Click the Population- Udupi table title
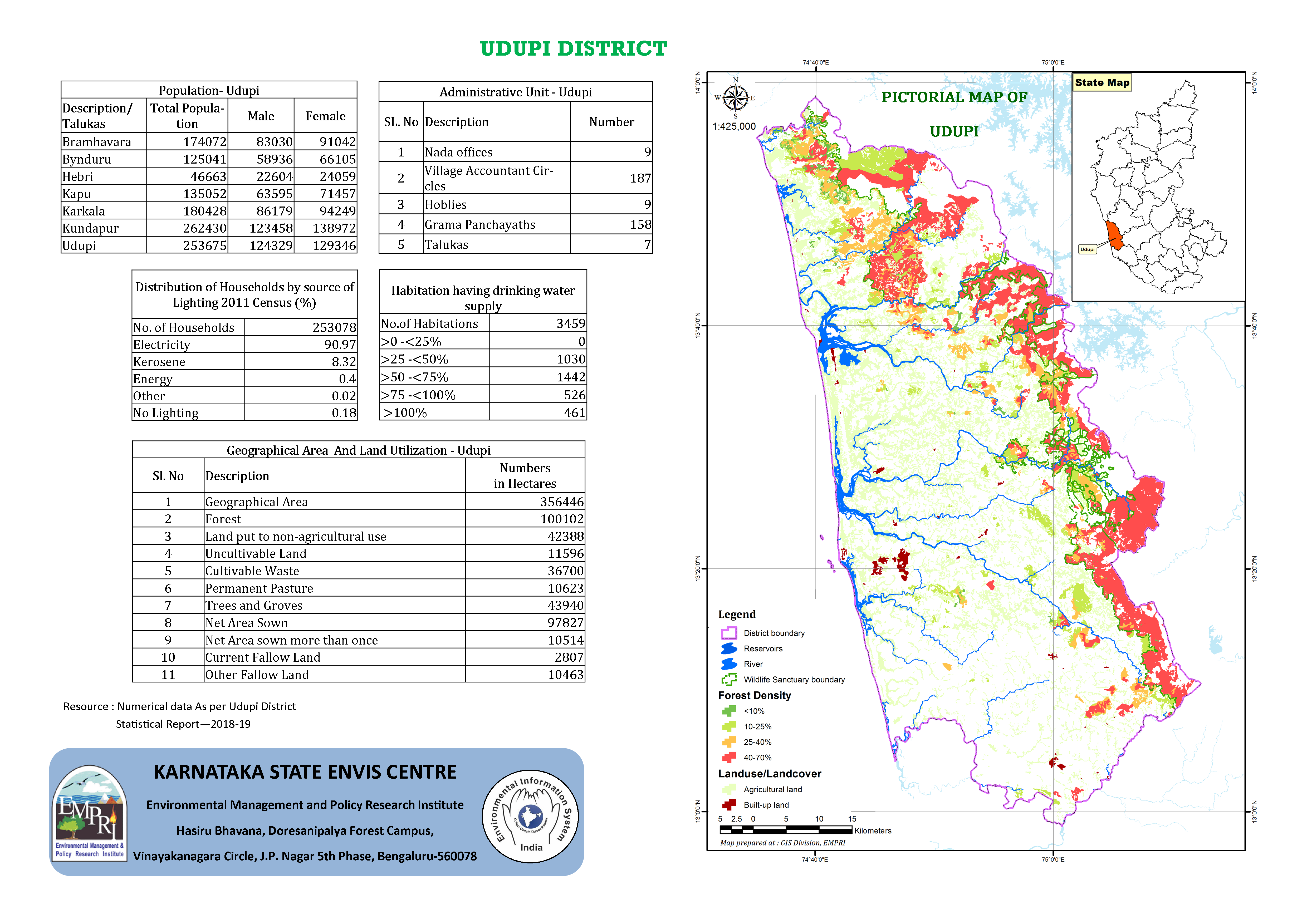Viewport: 1307px width, 924px height. [x=209, y=90]
